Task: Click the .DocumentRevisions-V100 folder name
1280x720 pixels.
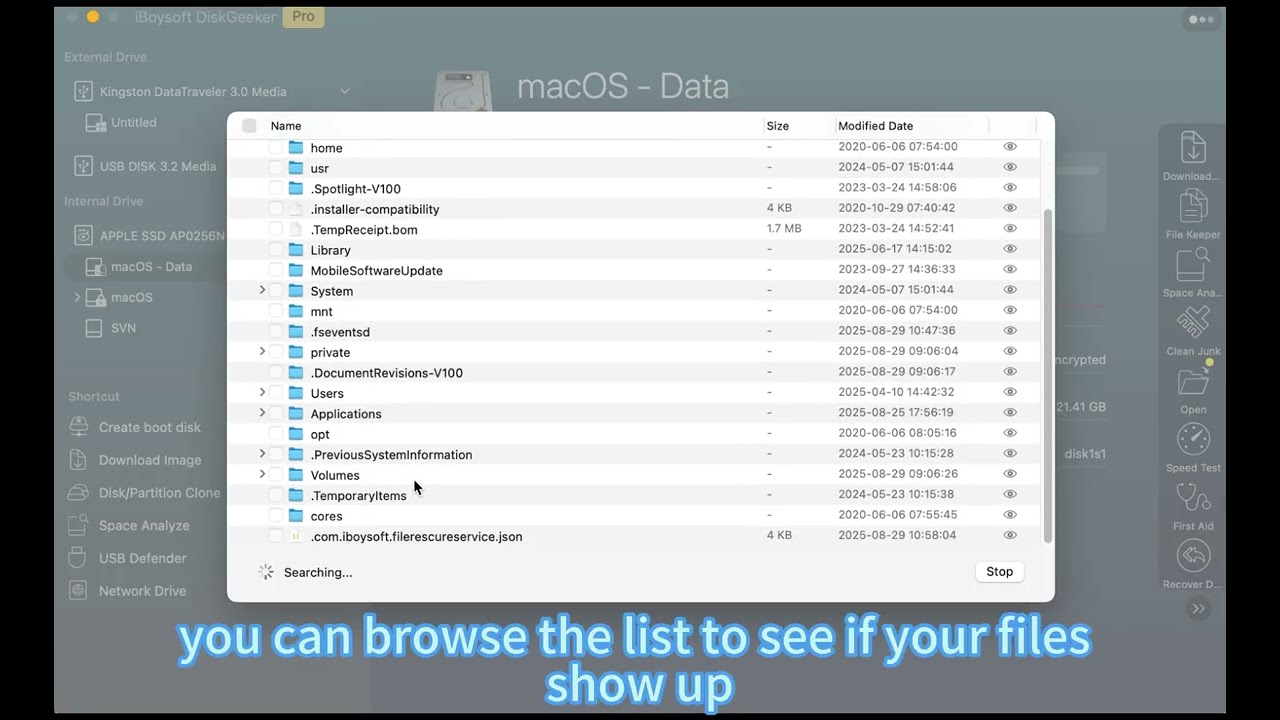Action: [386, 373]
